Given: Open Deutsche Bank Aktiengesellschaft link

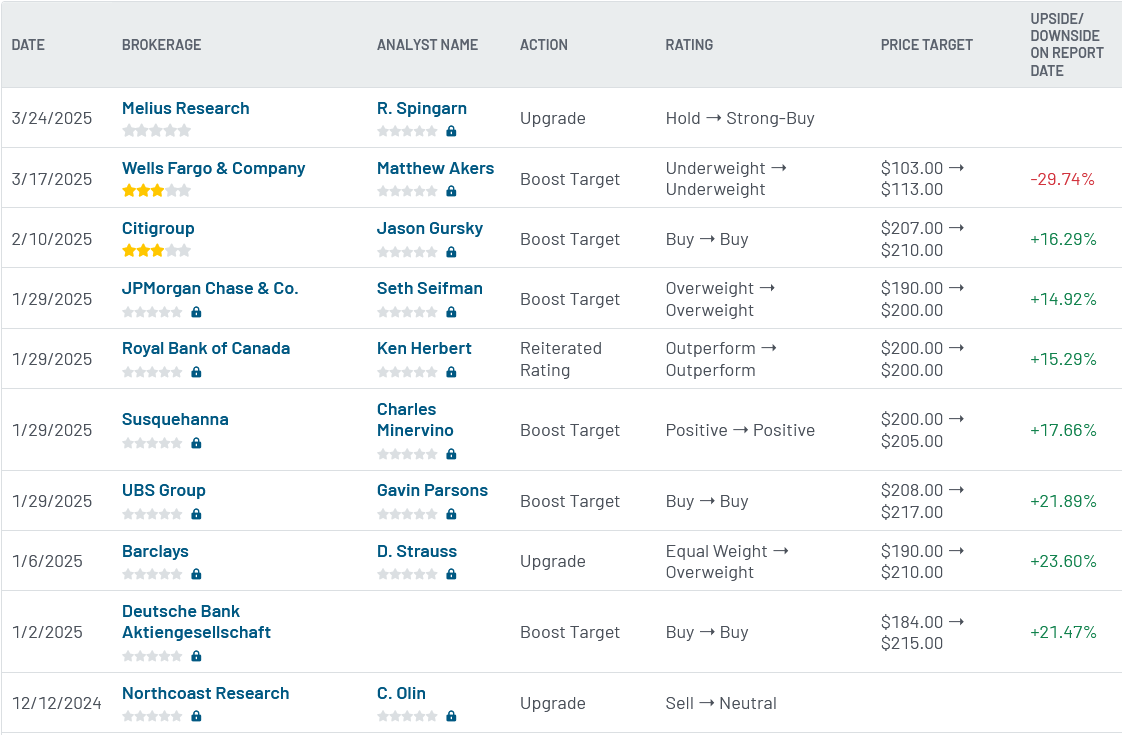Looking at the screenshot, I should point(196,622).
